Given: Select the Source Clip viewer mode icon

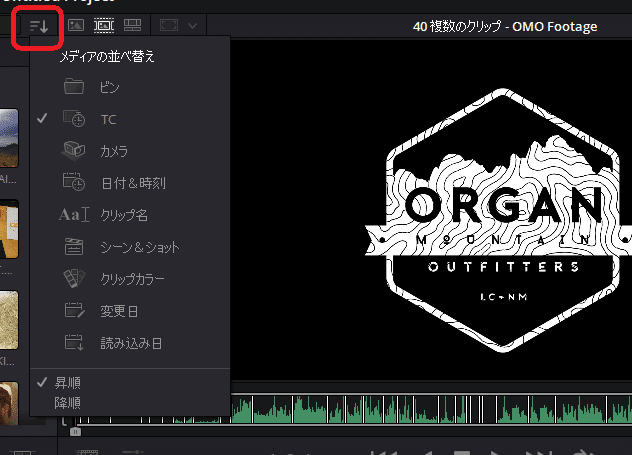Looking at the screenshot, I should [76, 25].
